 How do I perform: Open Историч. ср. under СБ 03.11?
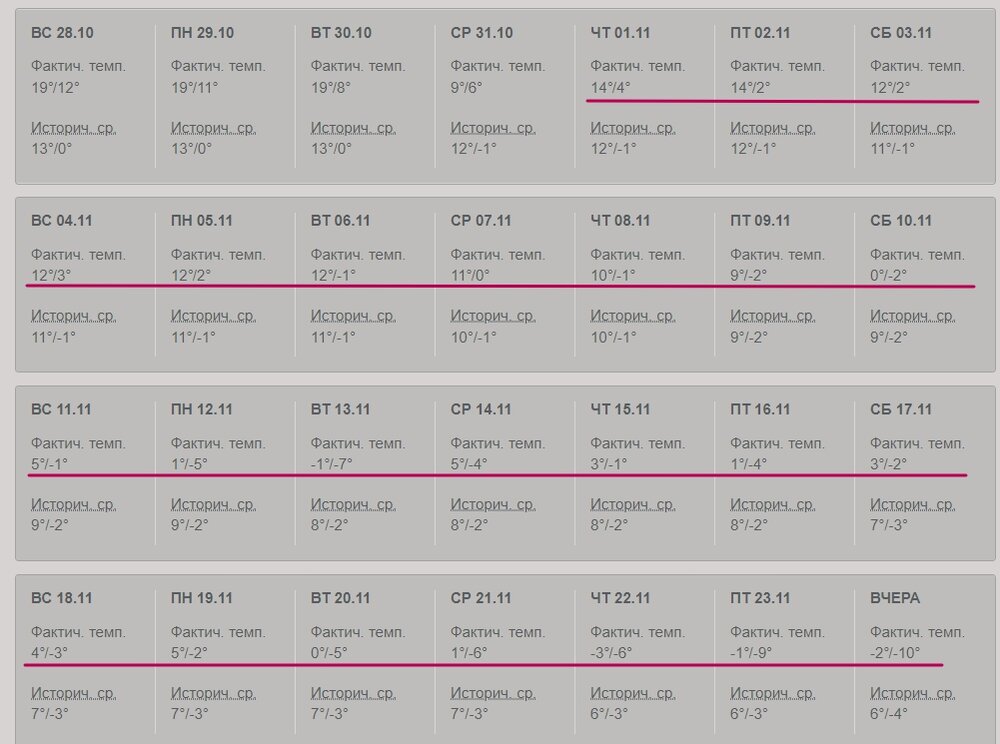[912, 128]
